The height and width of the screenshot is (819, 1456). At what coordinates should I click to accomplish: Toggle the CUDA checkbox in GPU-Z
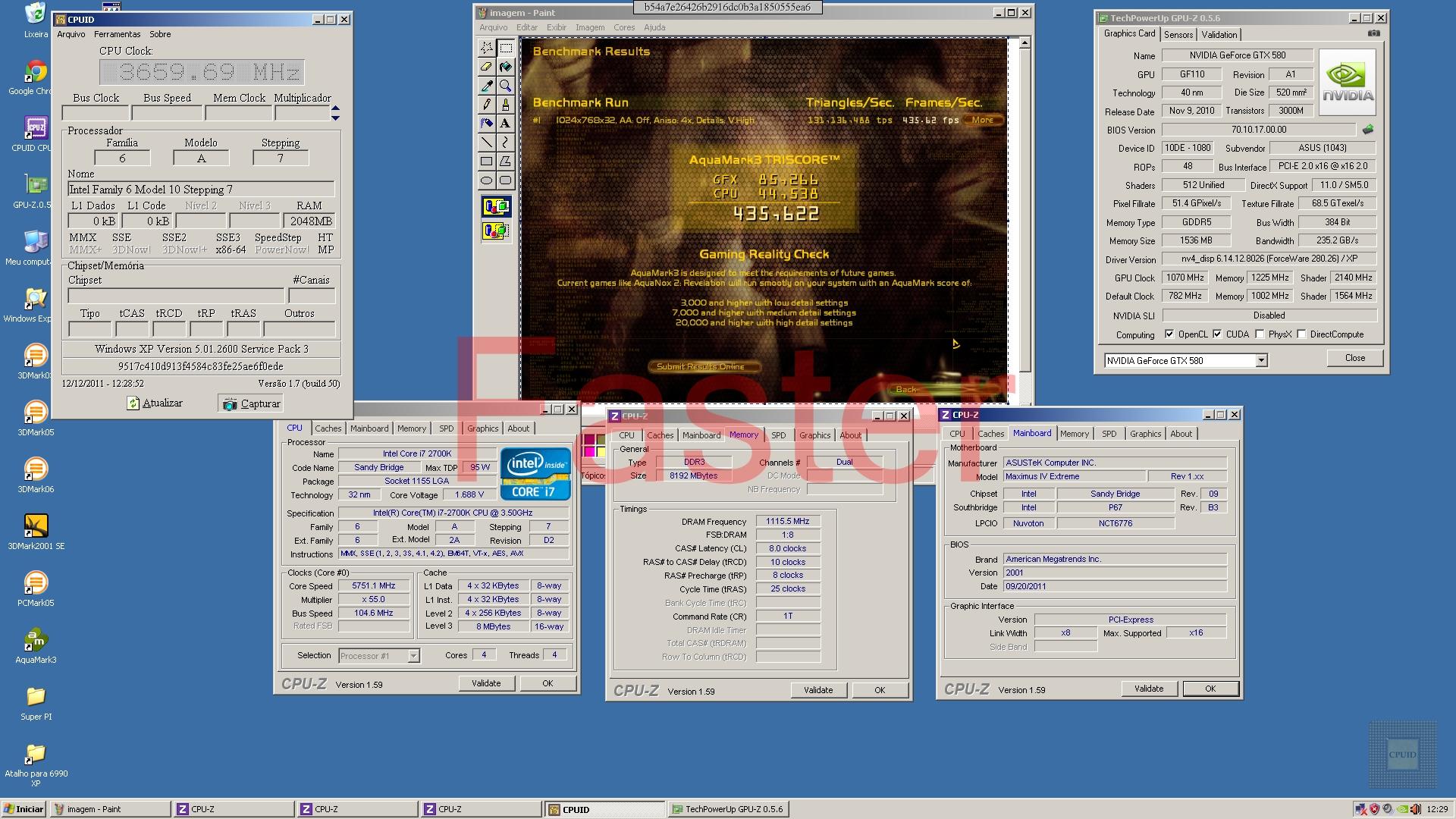pos(1217,334)
